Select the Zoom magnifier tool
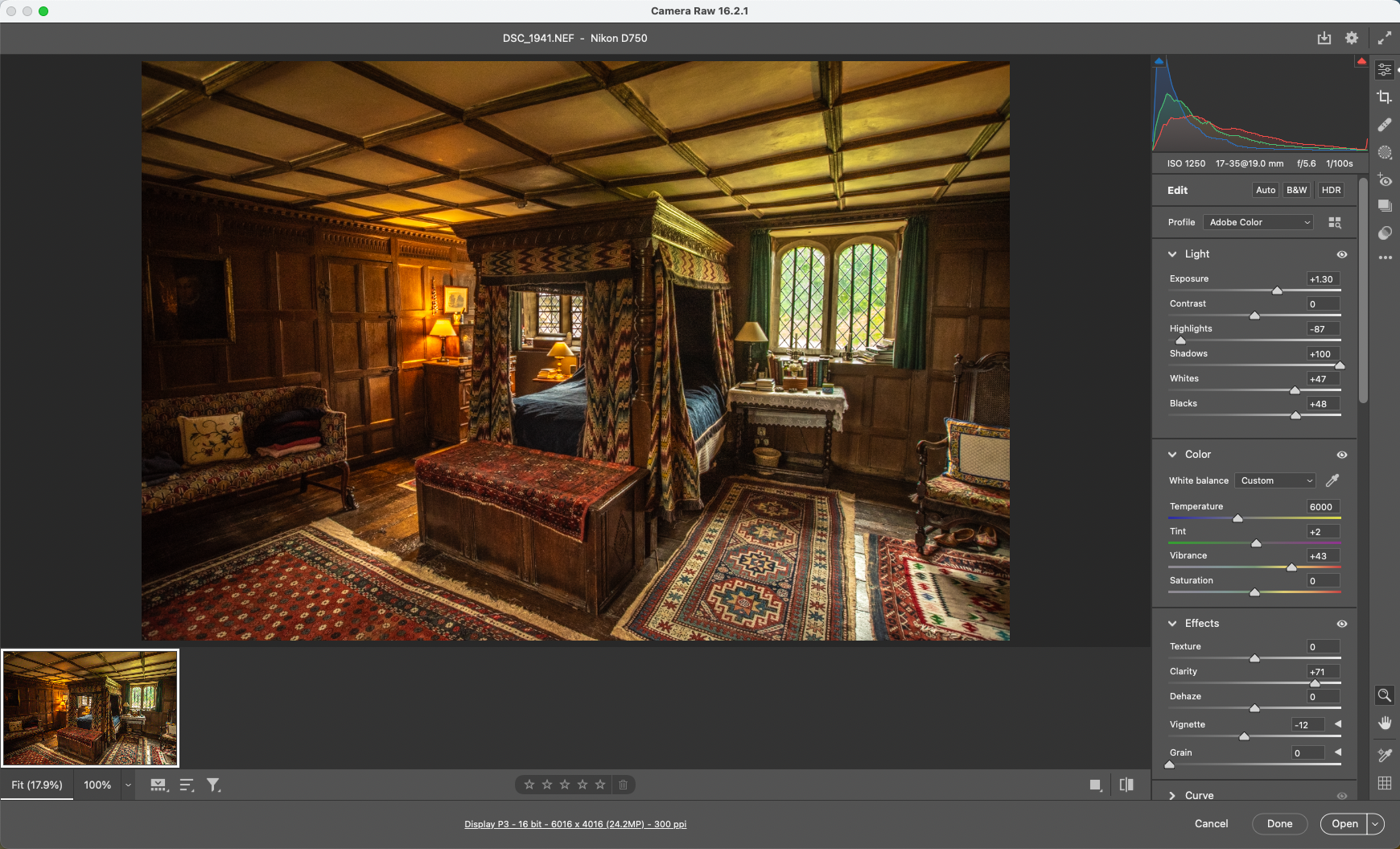 (1385, 695)
